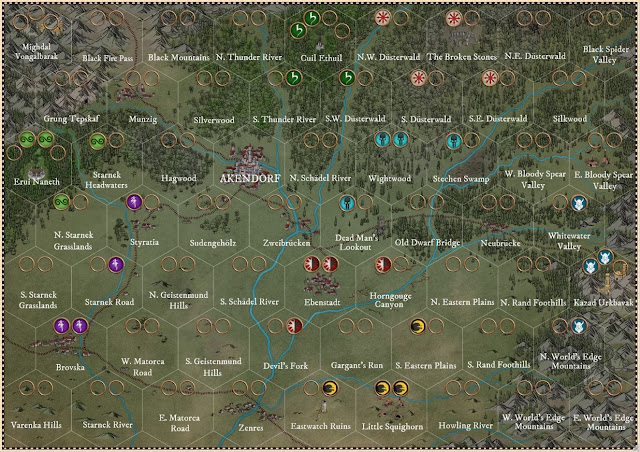This screenshot has height=452, width=640.
Task: Select yellow-black token in S. Eastern Plains
Action: pos(418,326)
